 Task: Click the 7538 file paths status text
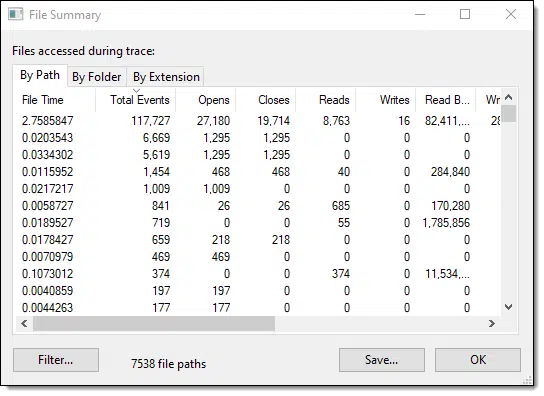[168, 364]
